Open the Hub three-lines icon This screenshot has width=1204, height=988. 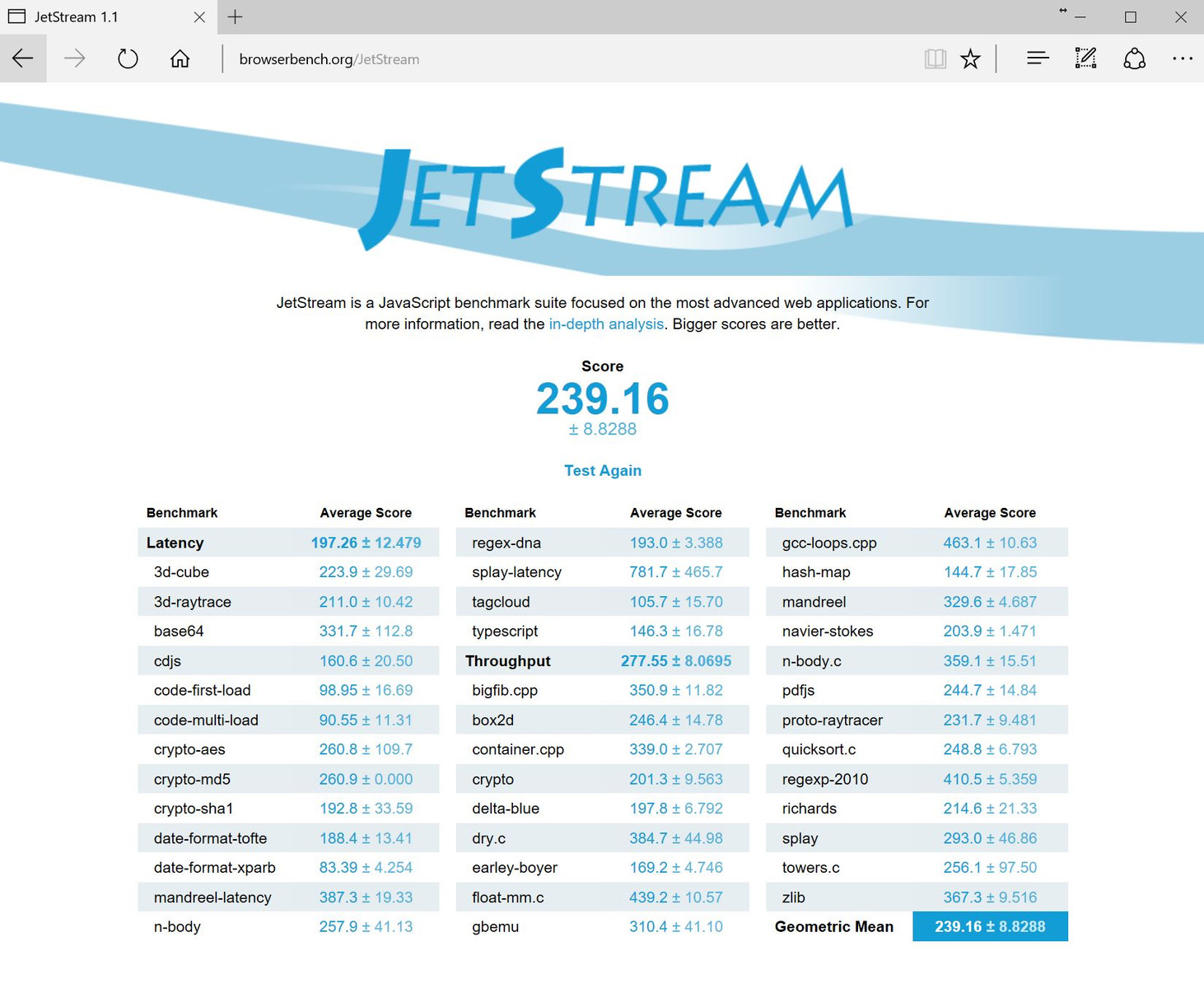(1038, 58)
